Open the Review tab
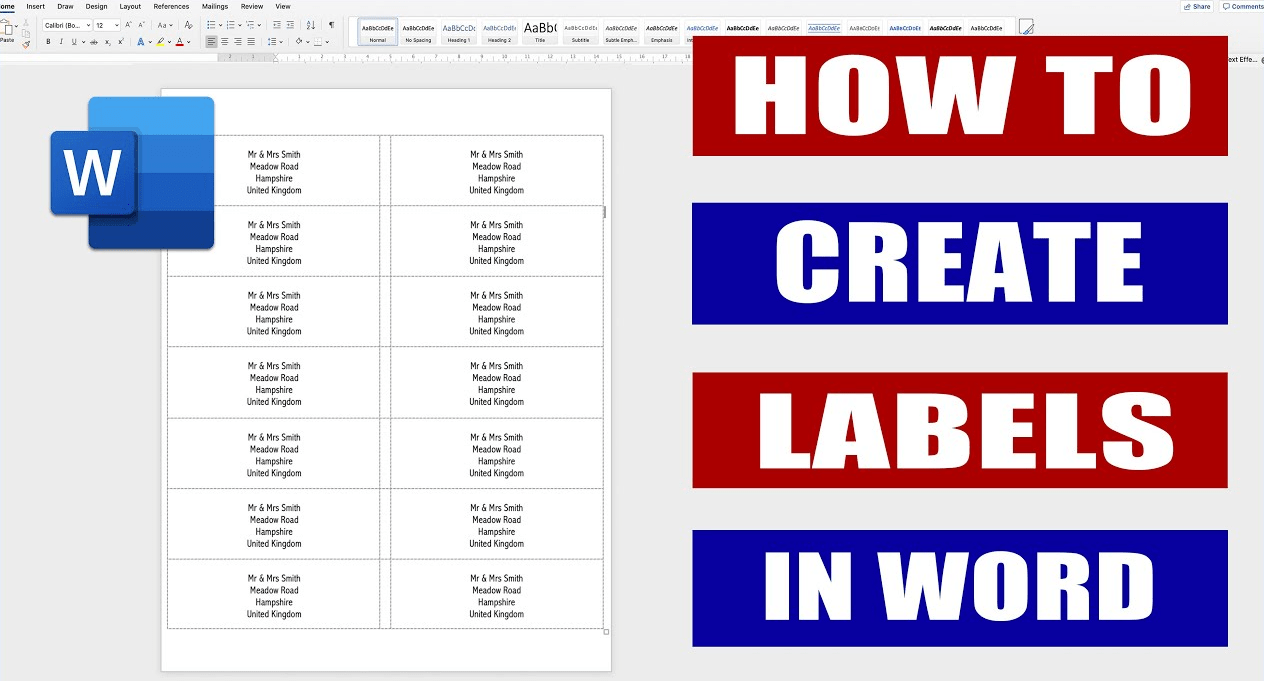The width and height of the screenshot is (1264, 681). (252, 6)
